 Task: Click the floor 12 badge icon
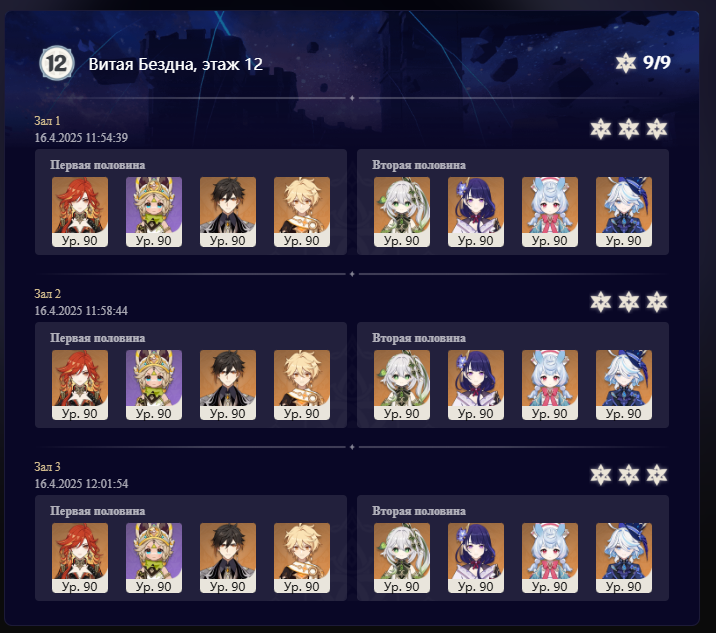coord(57,63)
